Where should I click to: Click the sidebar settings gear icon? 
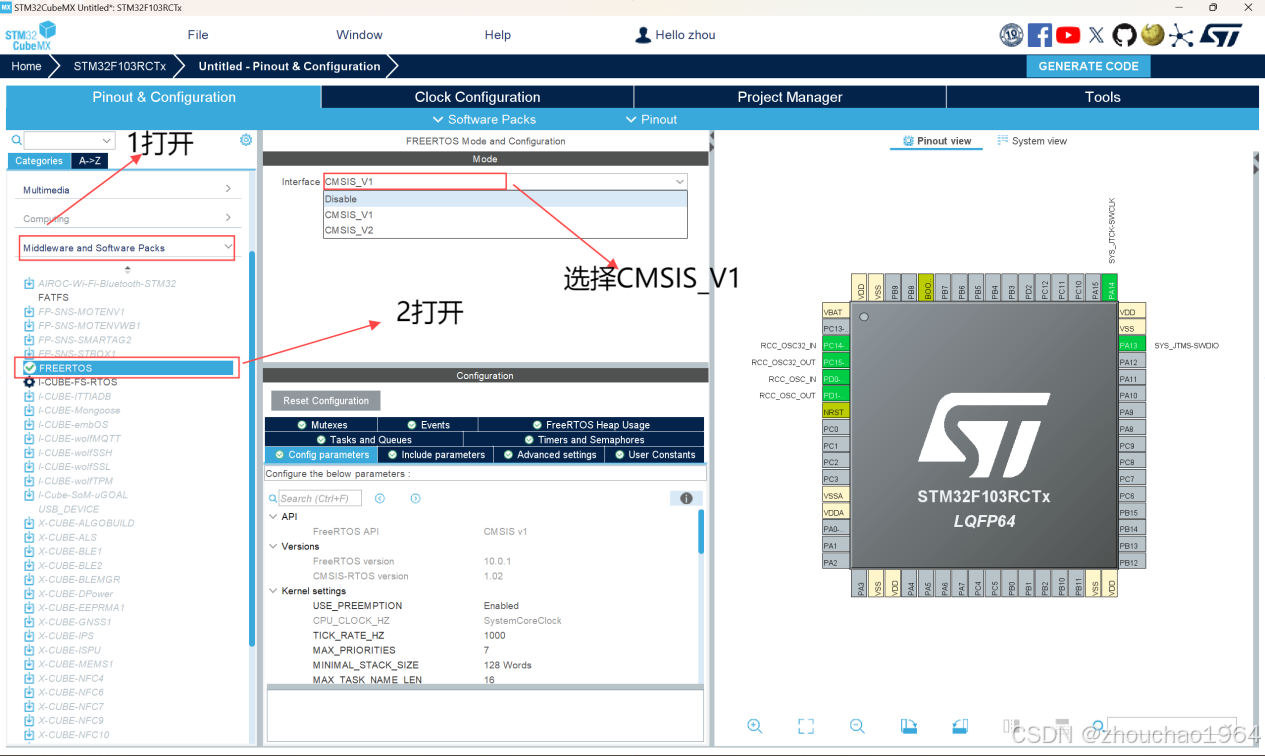point(246,140)
